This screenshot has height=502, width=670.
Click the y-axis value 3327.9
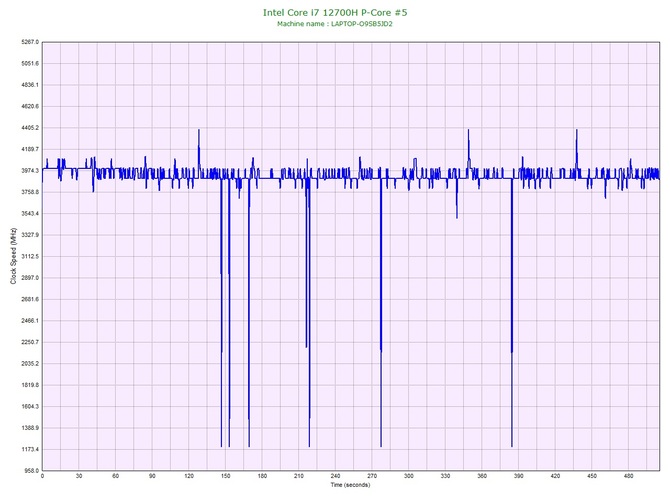pyautogui.click(x=30, y=235)
